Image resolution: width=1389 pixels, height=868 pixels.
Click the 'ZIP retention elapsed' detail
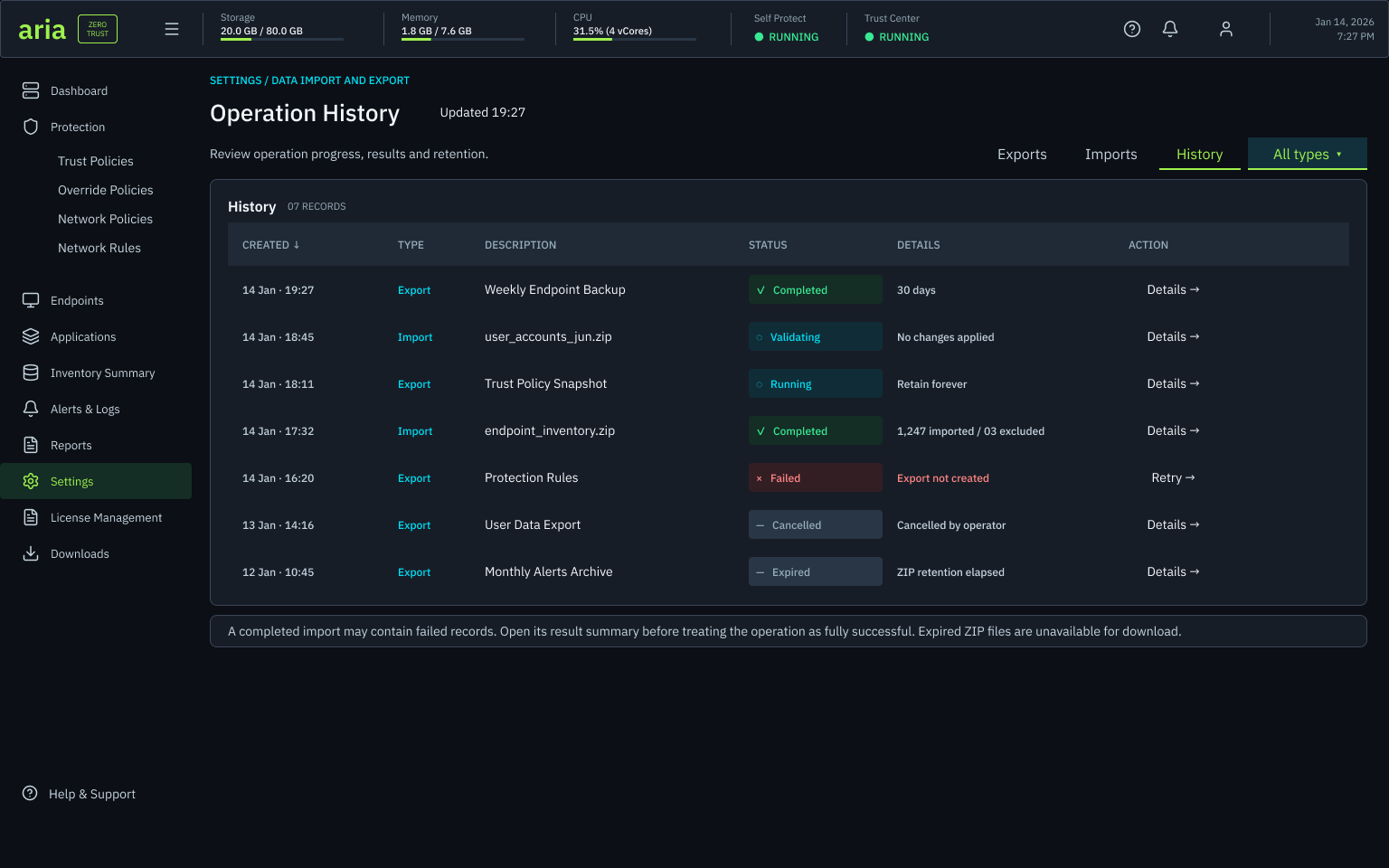point(950,572)
